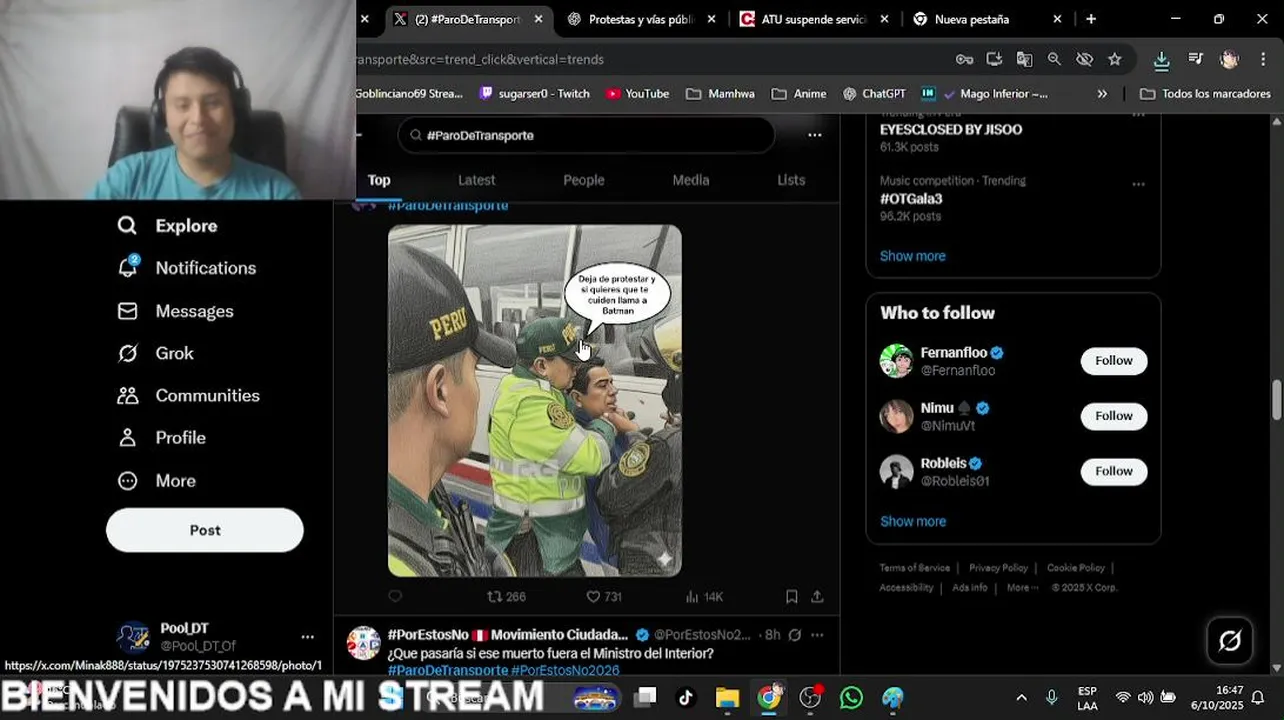
Task: Open the Batman meme image
Action: (535, 400)
